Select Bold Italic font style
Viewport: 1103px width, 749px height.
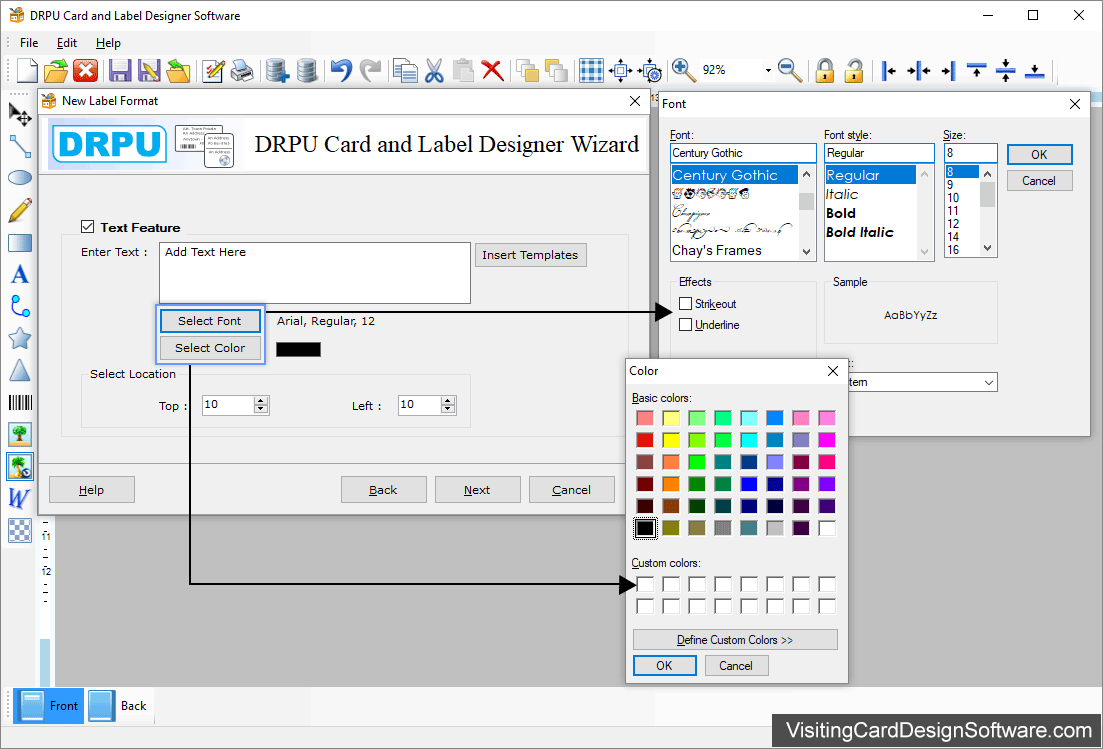[x=860, y=233]
